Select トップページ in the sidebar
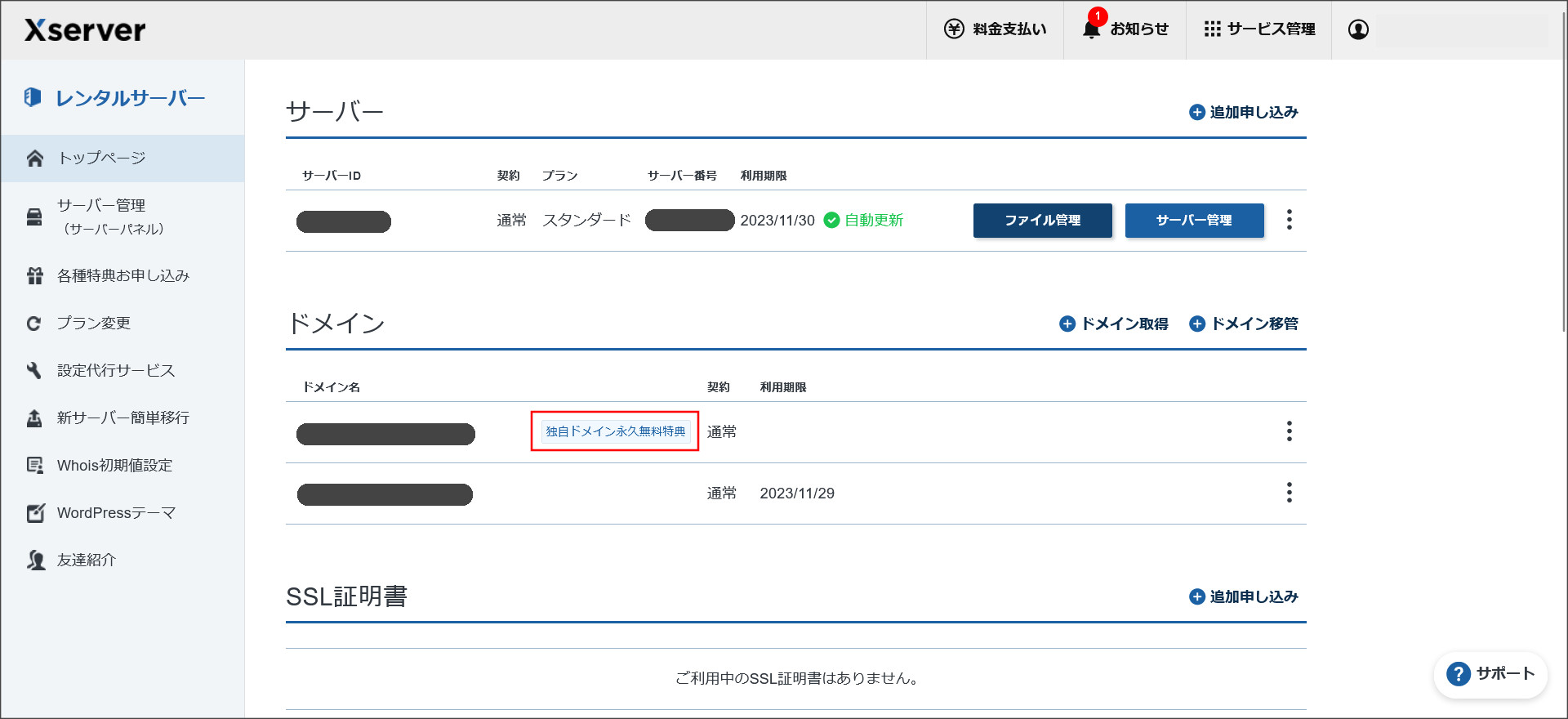This screenshot has width=1568, height=719. pos(122,158)
